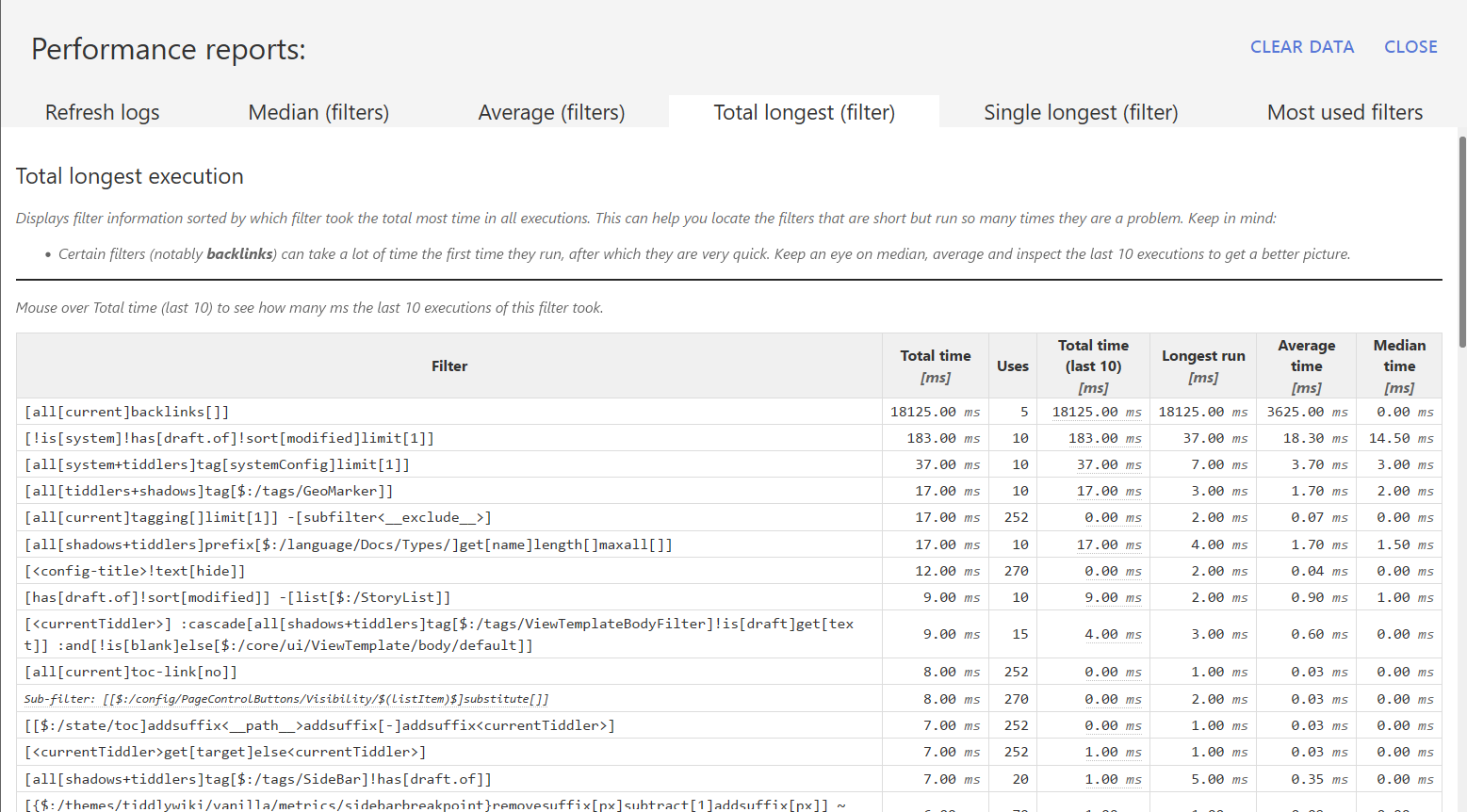Select the [all[current]backlinks[]] filter text

(x=126, y=412)
